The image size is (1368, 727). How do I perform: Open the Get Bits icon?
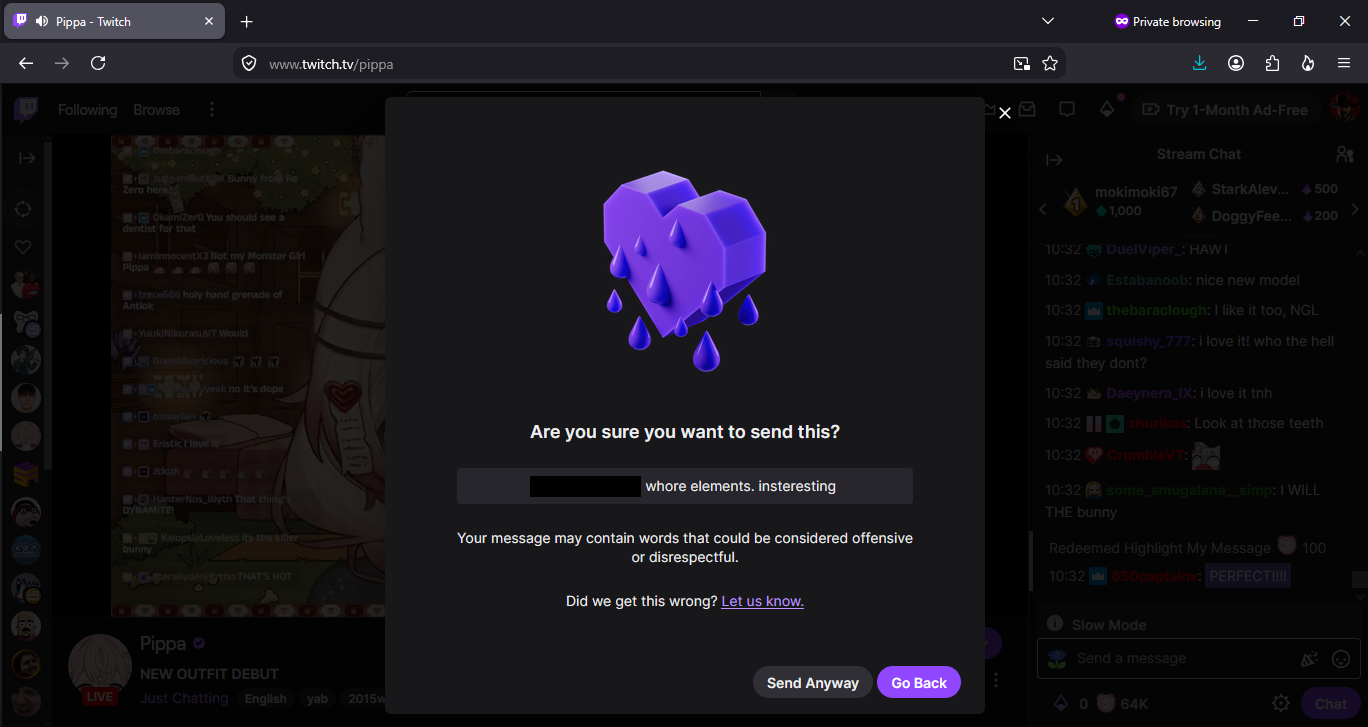tap(1107, 110)
